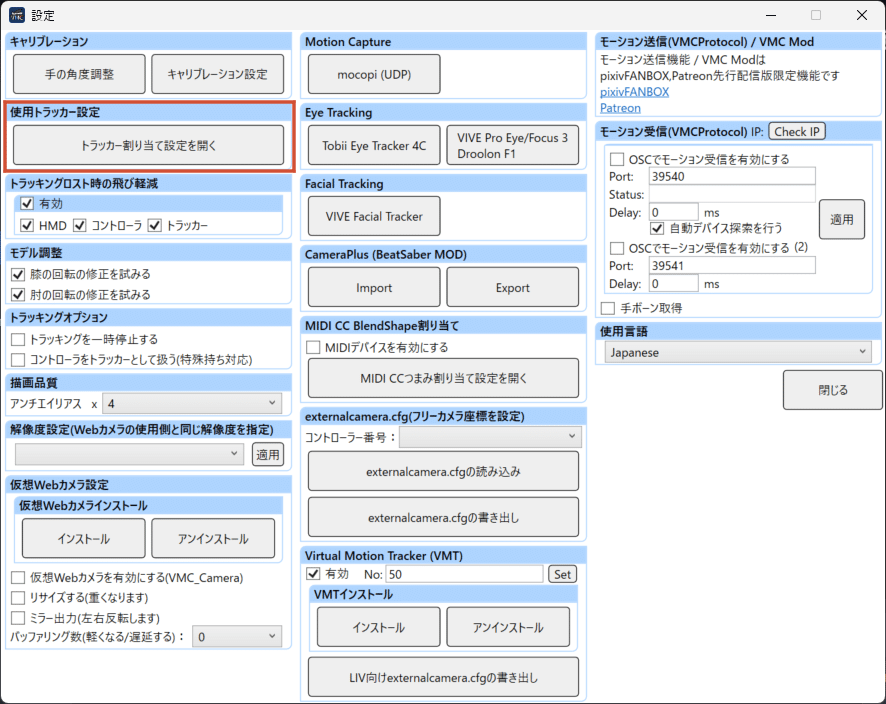Toggle the HMD checkbox

point(27,225)
